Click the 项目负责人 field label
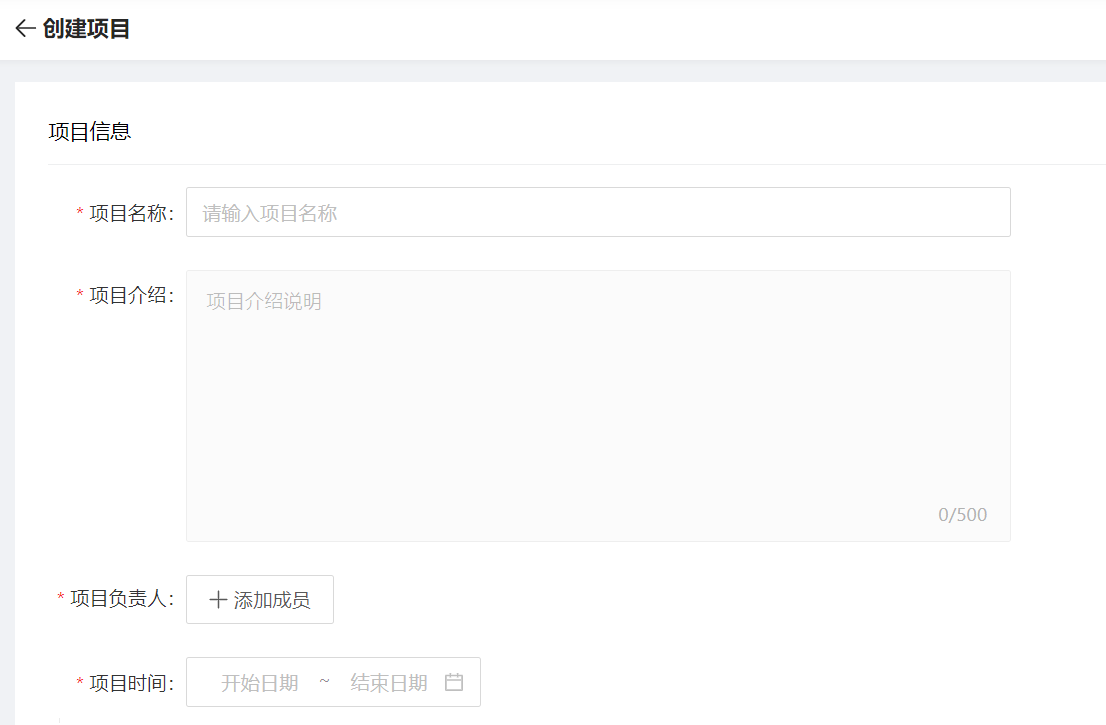The width and height of the screenshot is (1106, 725). tap(121, 599)
